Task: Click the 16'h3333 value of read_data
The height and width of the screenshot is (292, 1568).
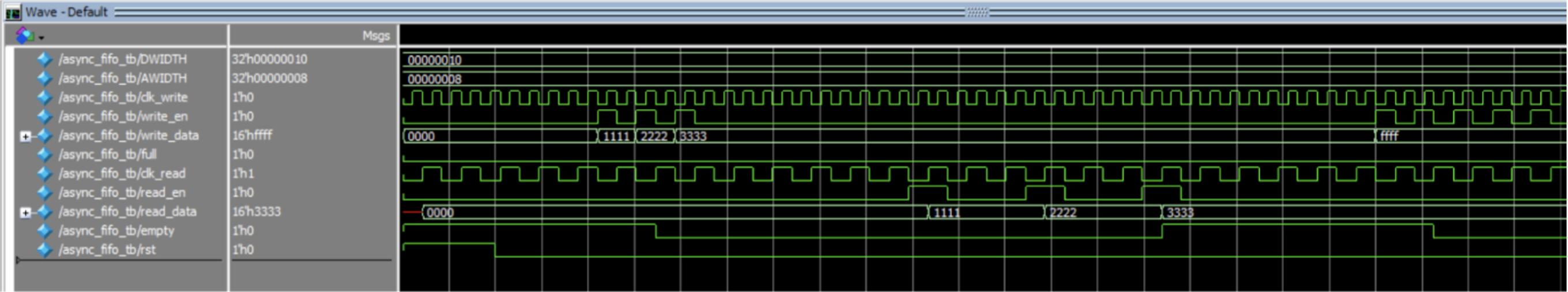Action: pyautogui.click(x=257, y=212)
